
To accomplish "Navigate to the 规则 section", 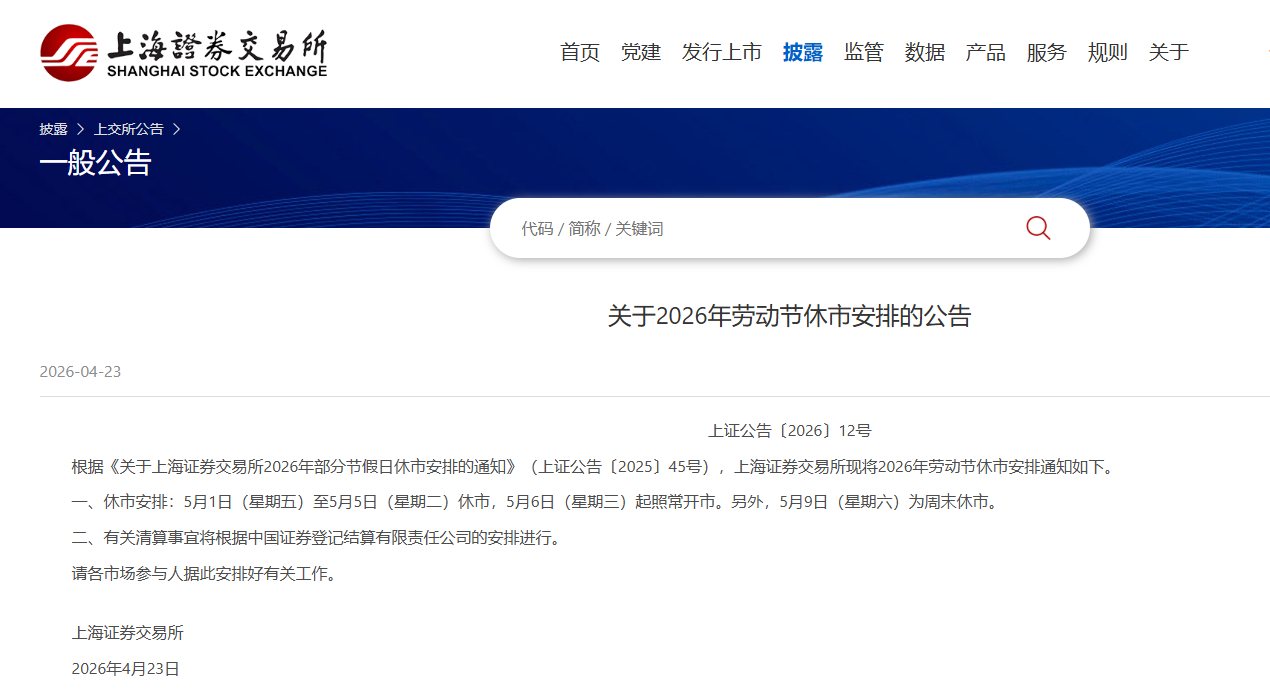I will [x=1107, y=53].
